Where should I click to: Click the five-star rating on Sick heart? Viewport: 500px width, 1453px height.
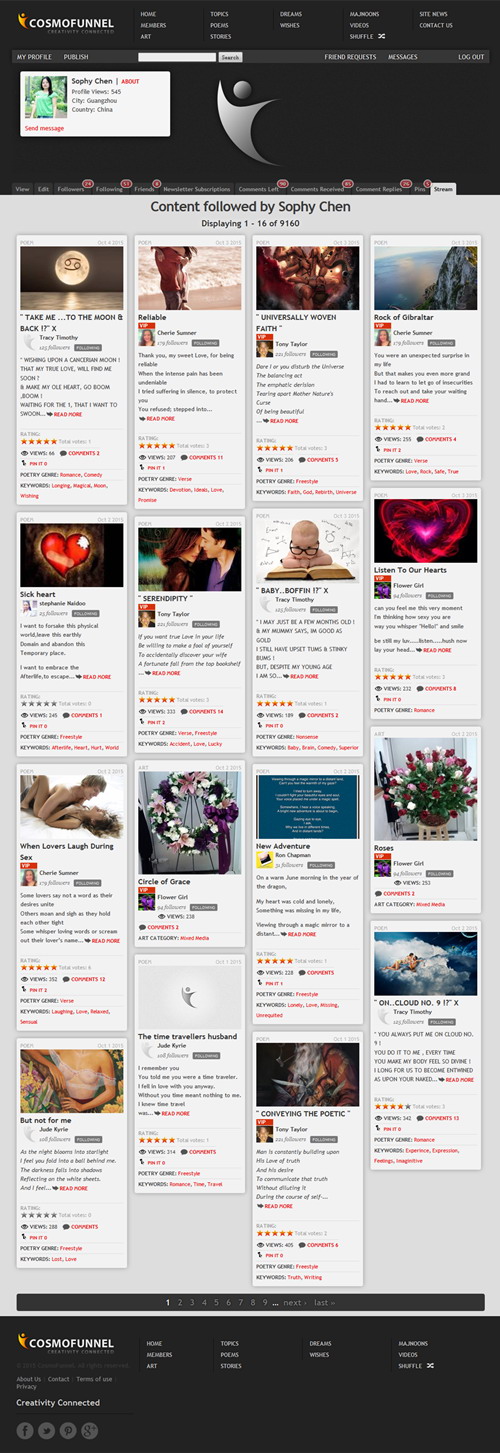point(38,703)
